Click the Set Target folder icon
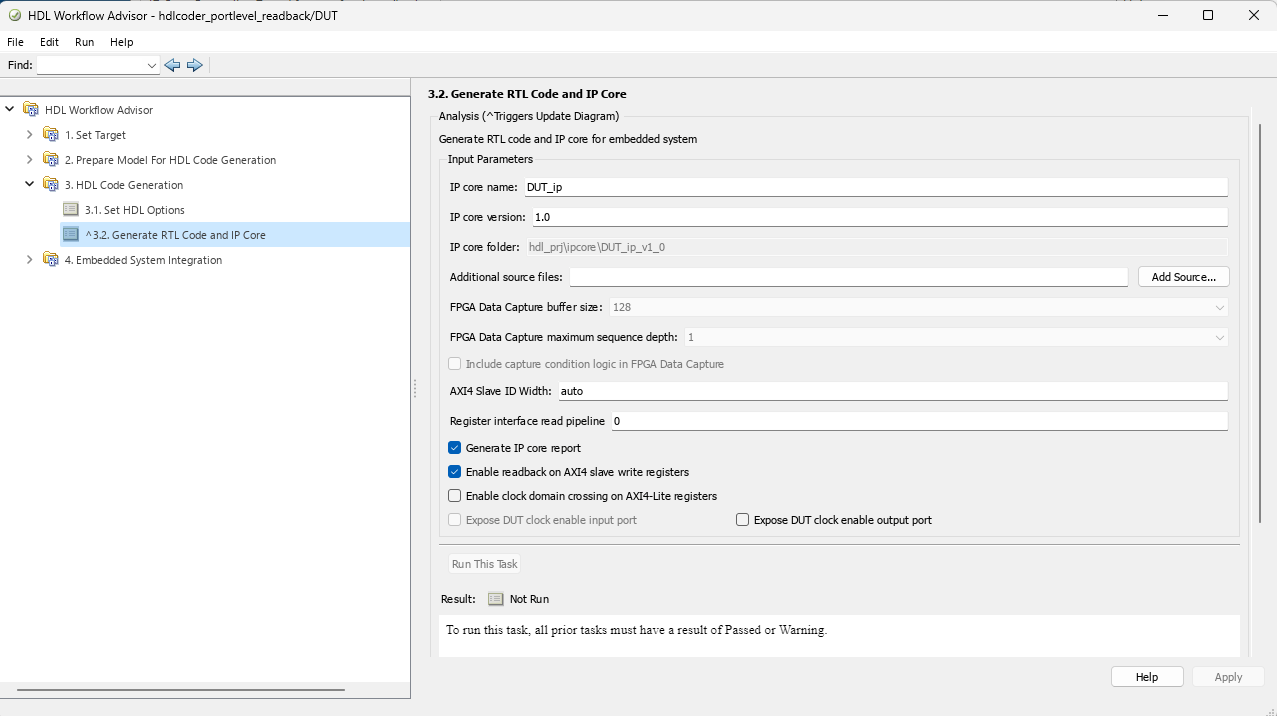Image resolution: width=1277 pixels, height=716 pixels. tap(51, 135)
